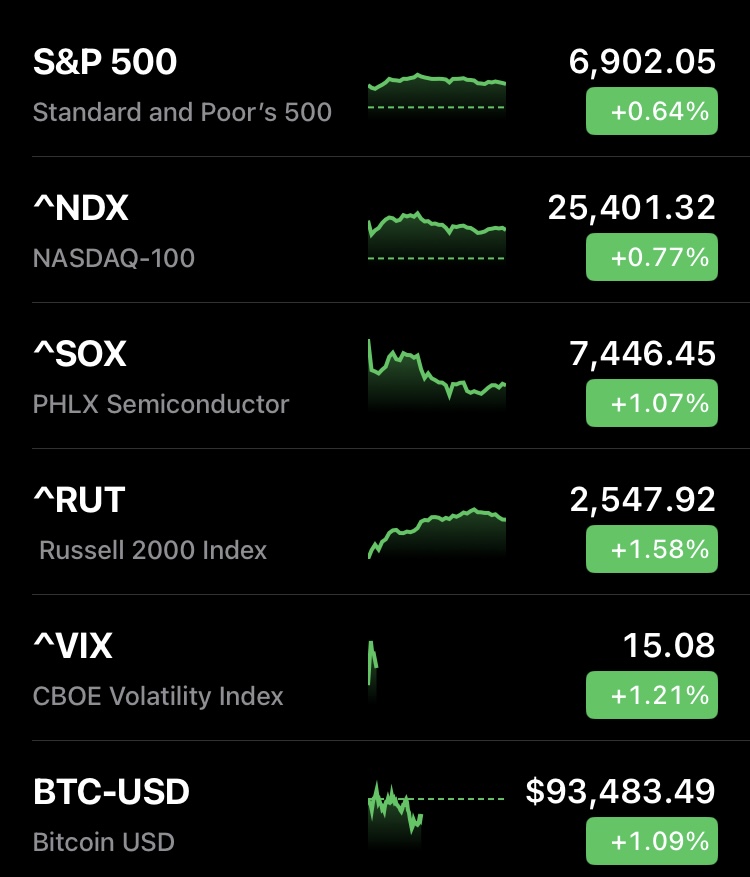The image size is (750, 877).
Task: Open the S&P 500 sparkline chart
Action: (437, 95)
